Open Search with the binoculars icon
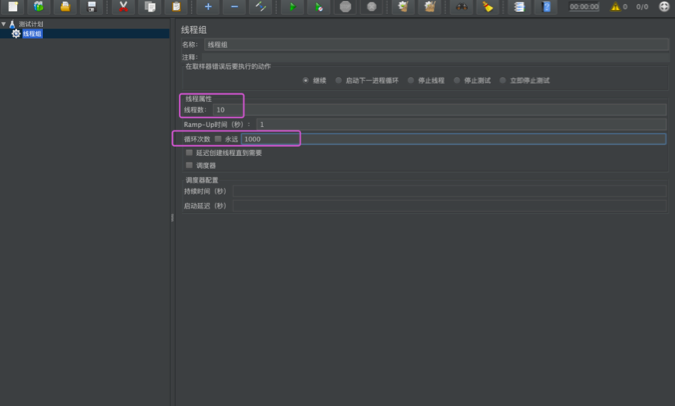The height and width of the screenshot is (406, 675). tap(462, 7)
